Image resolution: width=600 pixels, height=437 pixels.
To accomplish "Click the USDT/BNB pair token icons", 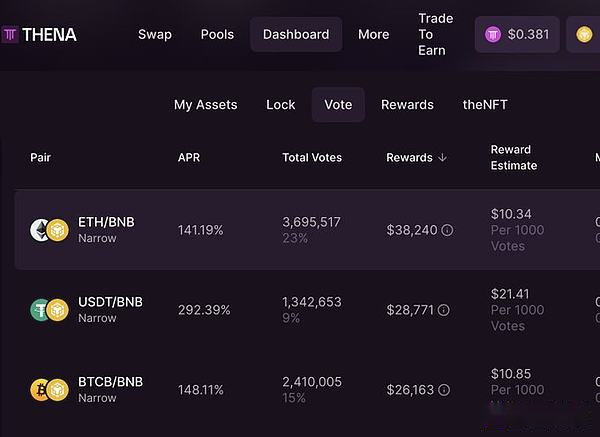I will pos(50,310).
